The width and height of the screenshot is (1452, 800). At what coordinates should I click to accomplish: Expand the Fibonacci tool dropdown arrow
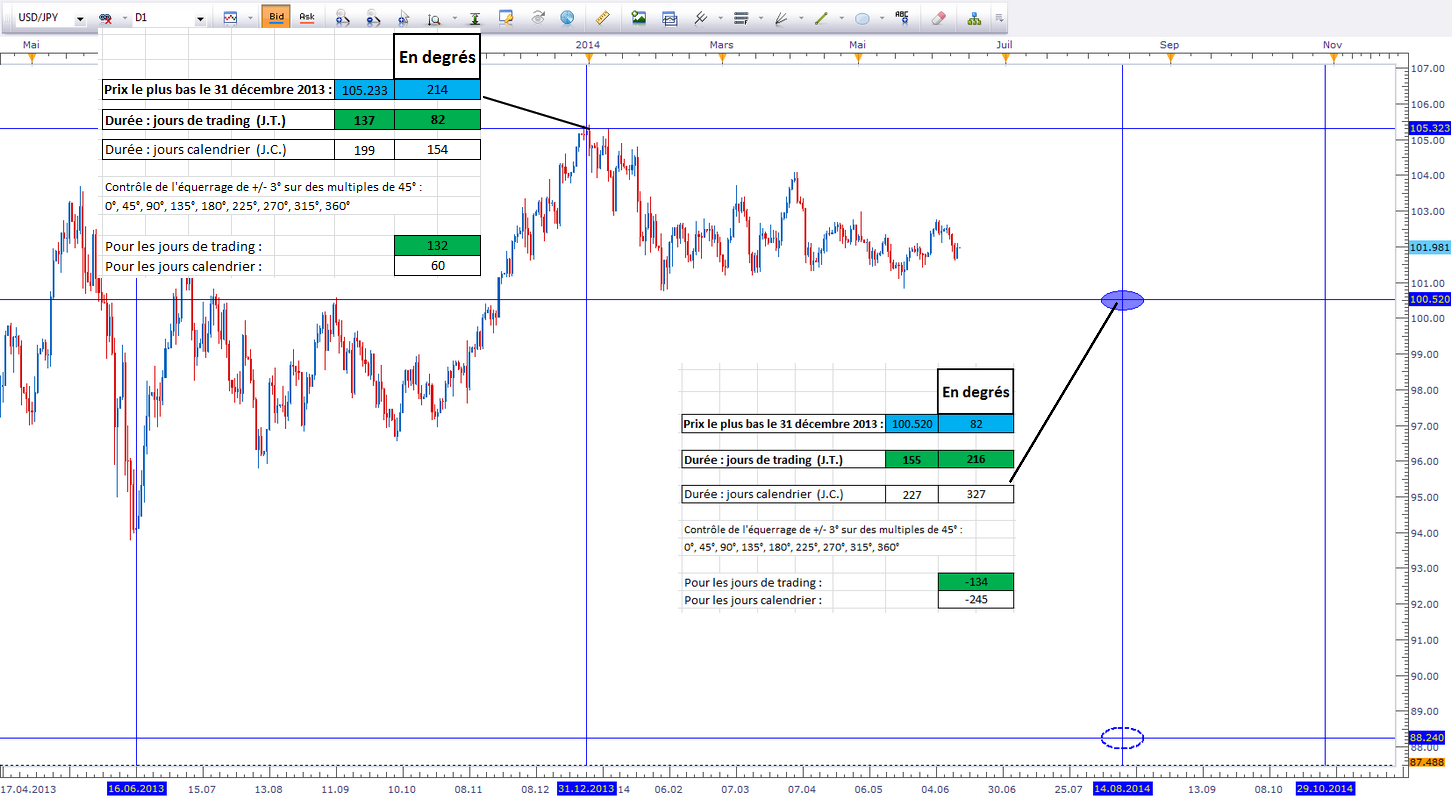(x=759, y=18)
